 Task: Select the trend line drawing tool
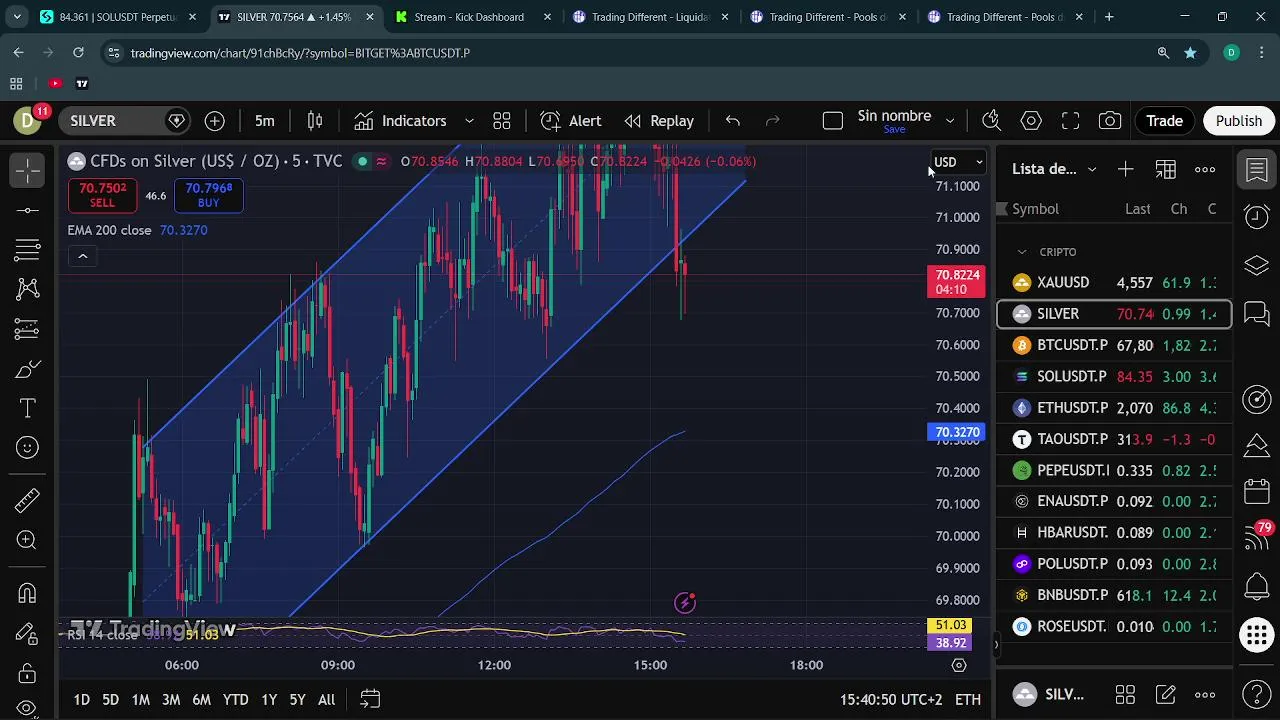pos(28,210)
